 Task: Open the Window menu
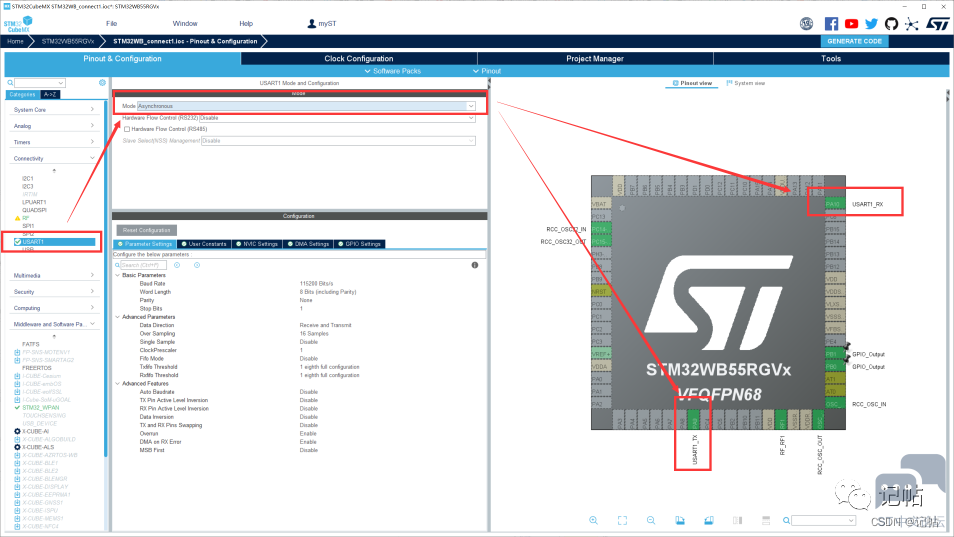point(185,24)
